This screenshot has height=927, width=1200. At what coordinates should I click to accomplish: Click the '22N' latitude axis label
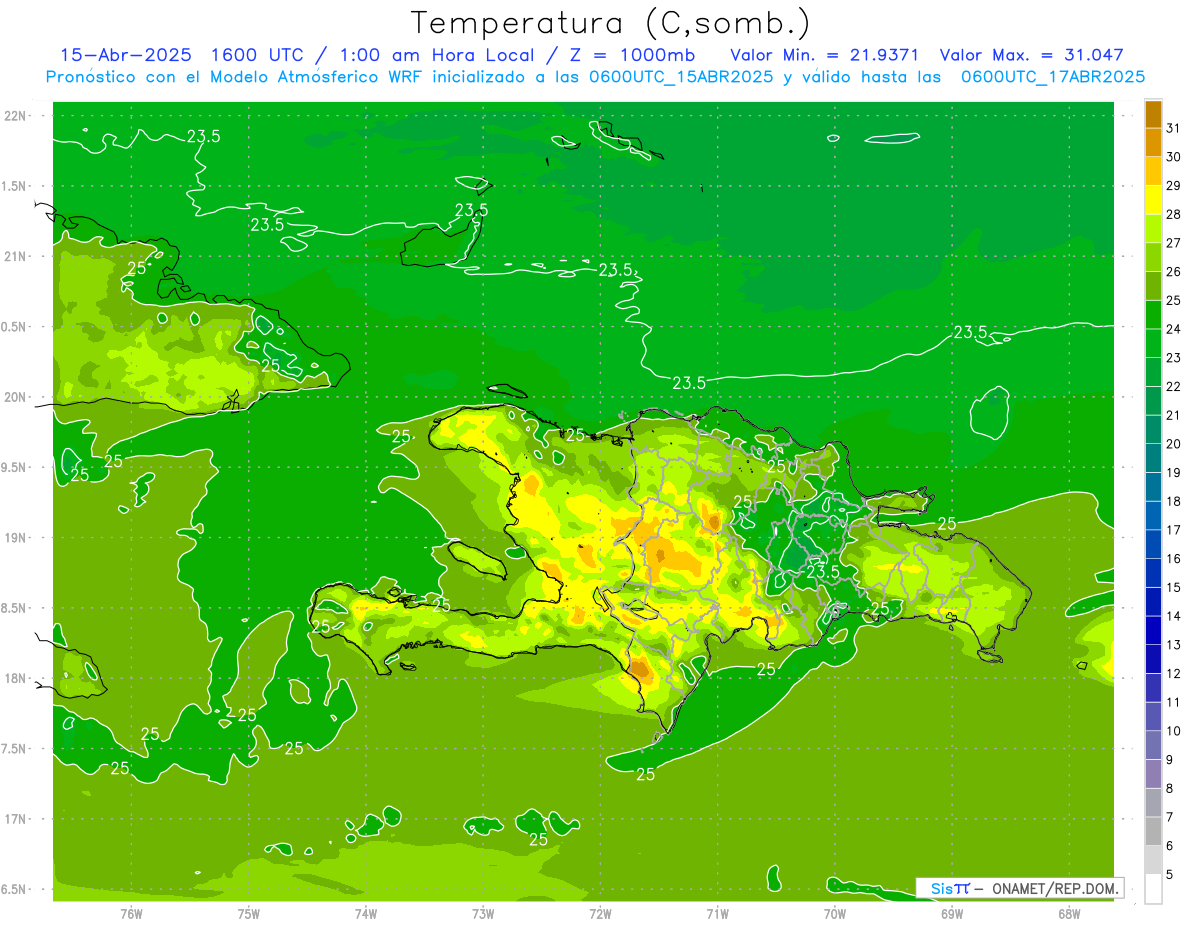coord(16,115)
